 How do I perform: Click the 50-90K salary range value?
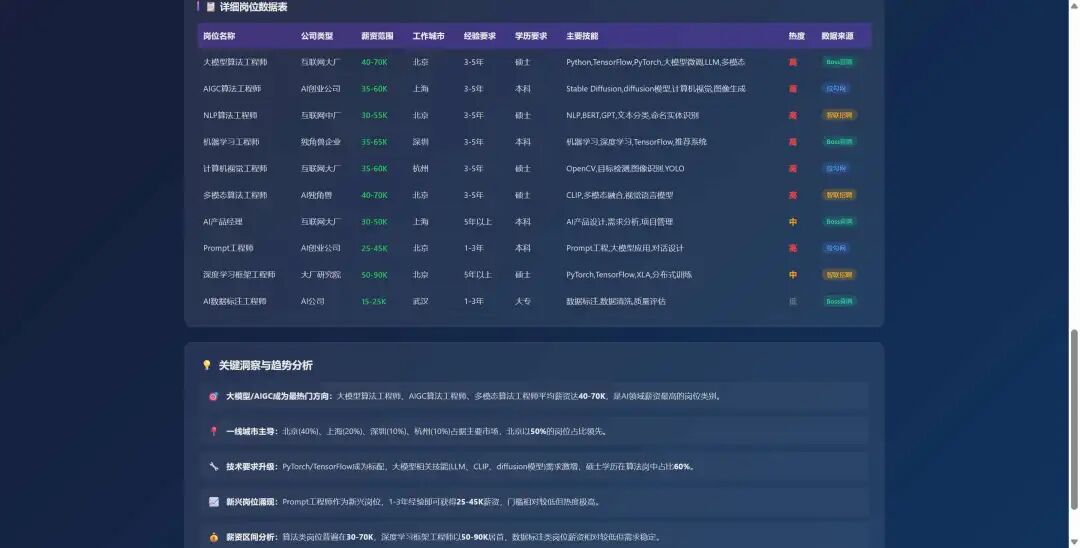pyautogui.click(x=374, y=275)
